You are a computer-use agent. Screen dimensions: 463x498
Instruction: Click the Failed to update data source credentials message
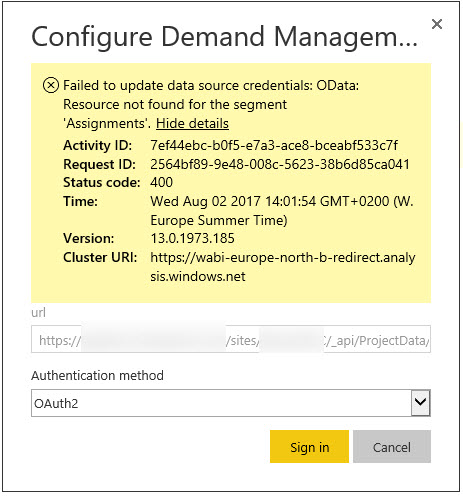211,104
